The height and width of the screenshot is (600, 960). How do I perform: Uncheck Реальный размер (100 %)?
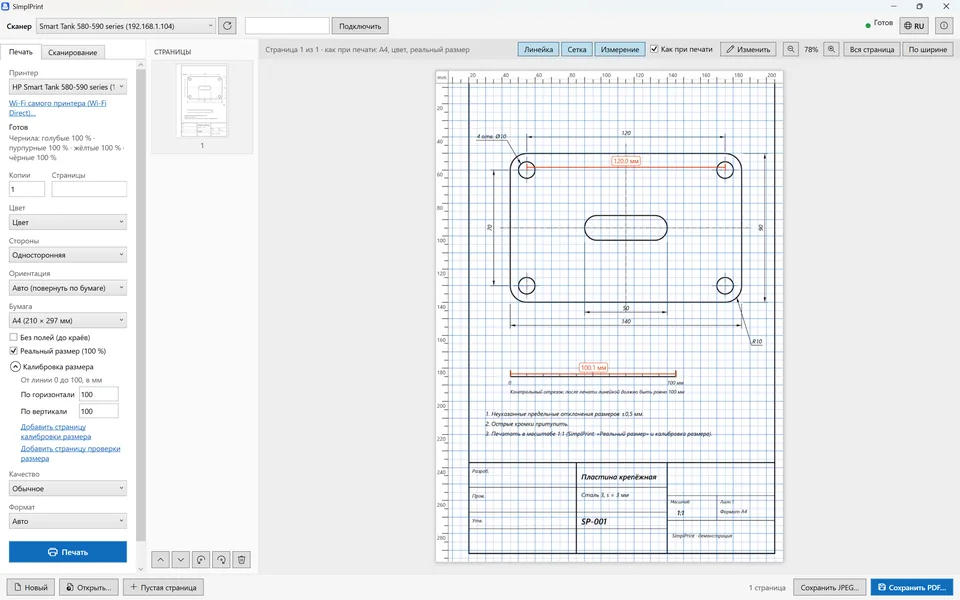pyautogui.click(x=13, y=351)
